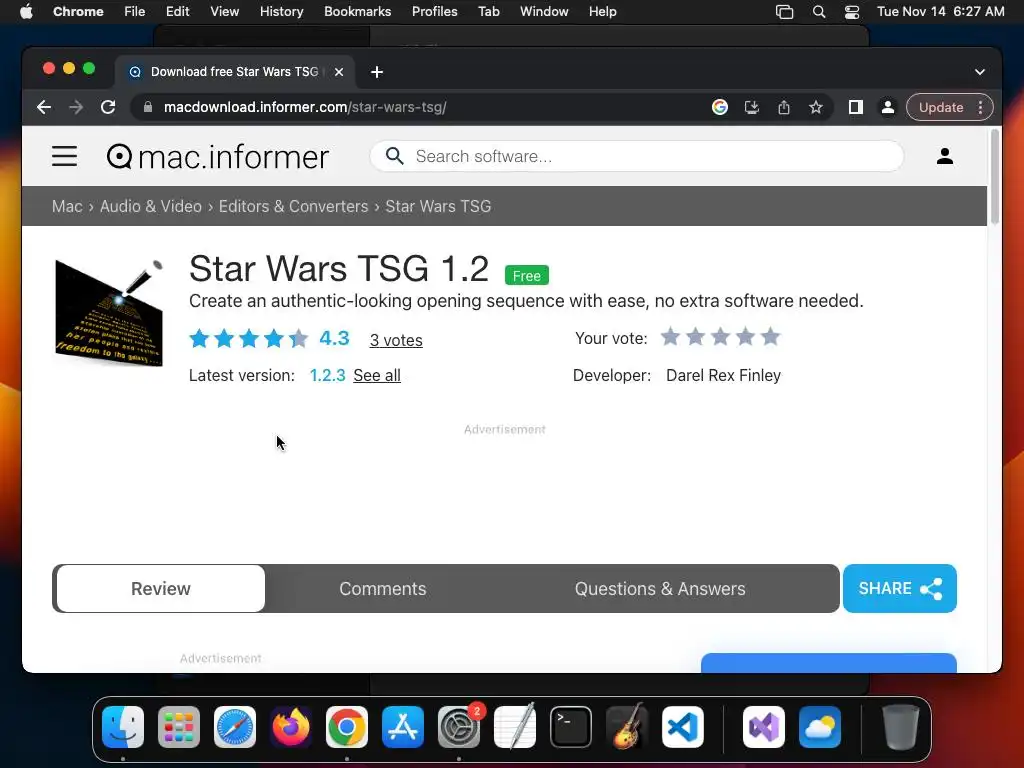Viewport: 1024px width, 768px height.
Task: Toggle the Chrome side panel icon
Action: [856, 107]
